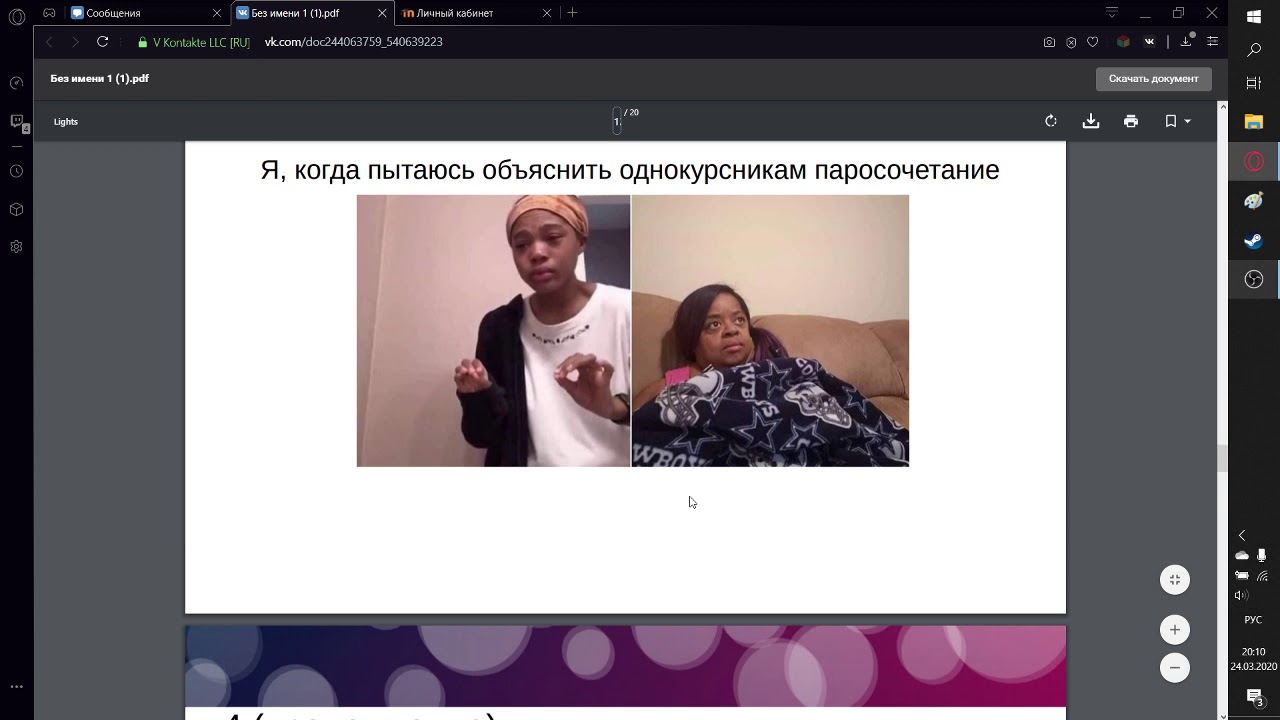
Task: Open tab search menu icon
Action: click(x=1111, y=13)
